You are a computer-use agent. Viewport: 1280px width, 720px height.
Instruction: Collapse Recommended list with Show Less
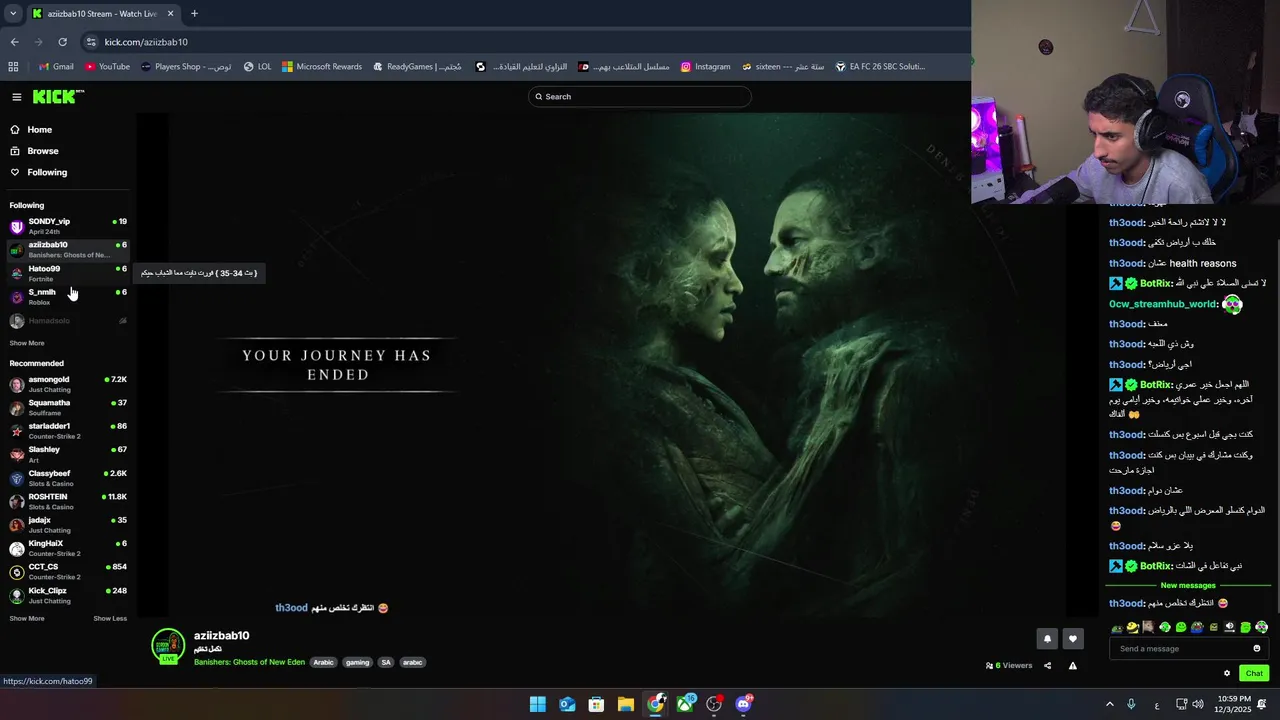[x=110, y=619]
